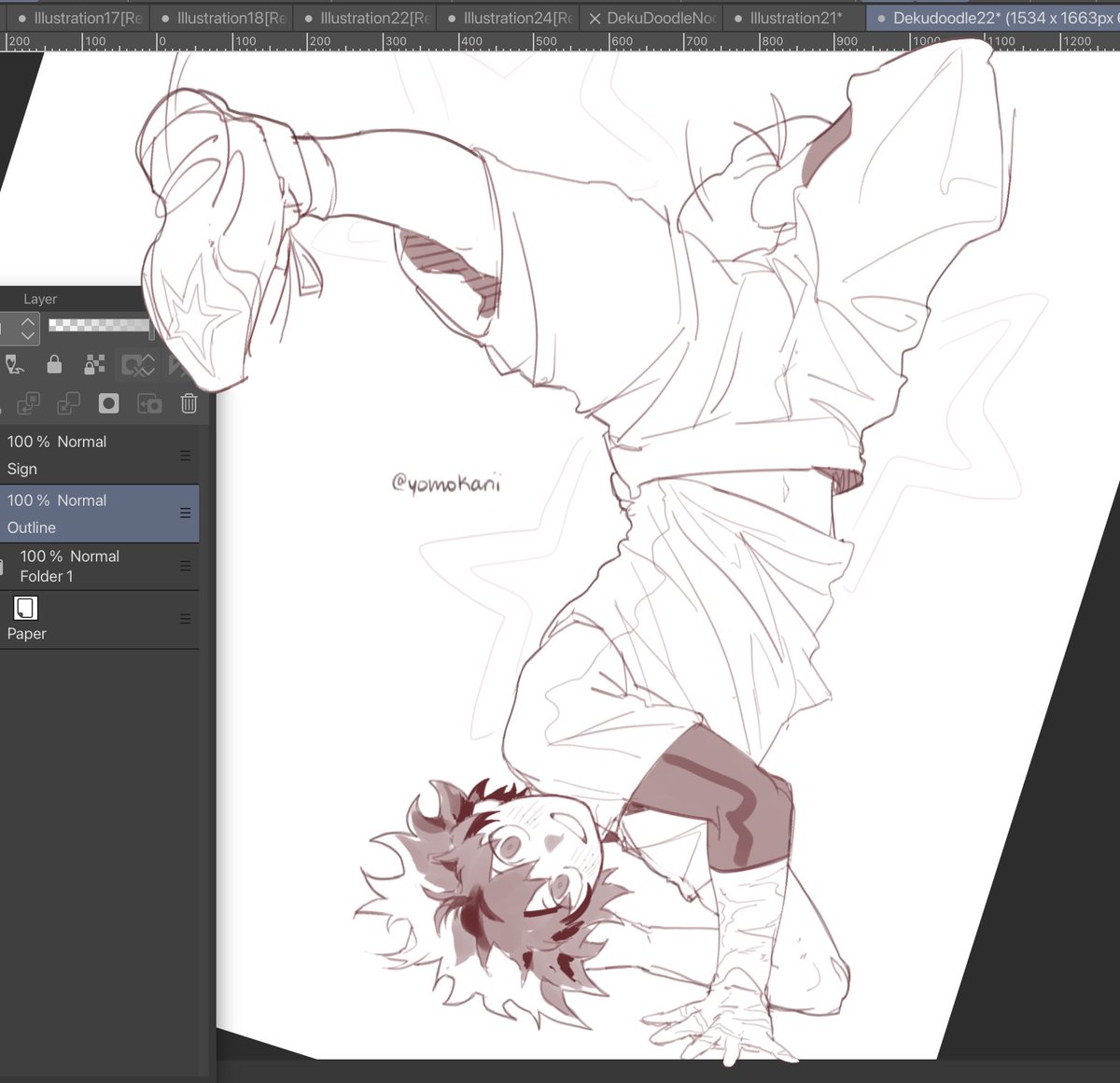
Task: Switch to the Illustration22 tab
Action: (x=365, y=18)
